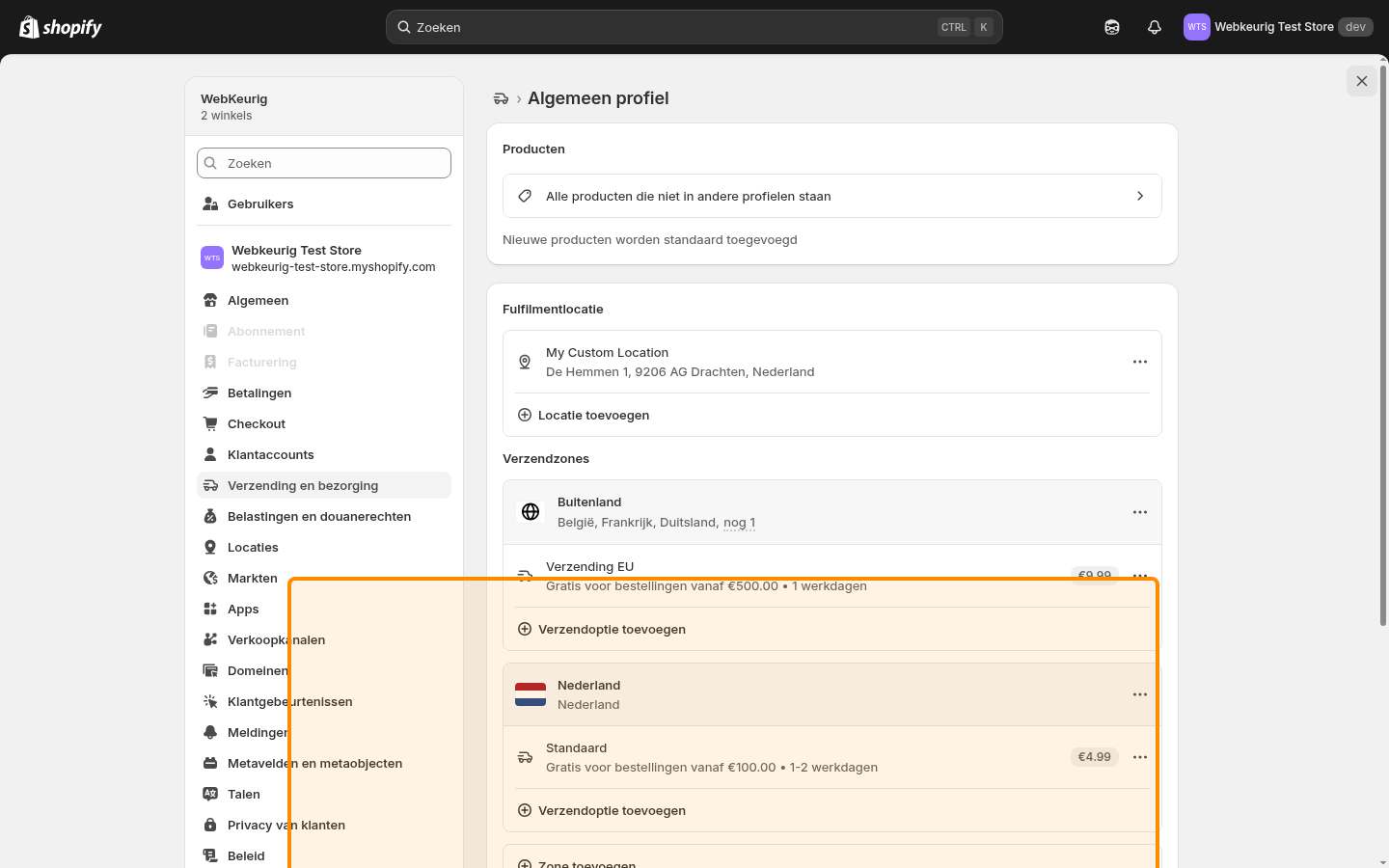Click the Klantaccounts person icon
The image size is (1389, 868).
[x=210, y=454]
